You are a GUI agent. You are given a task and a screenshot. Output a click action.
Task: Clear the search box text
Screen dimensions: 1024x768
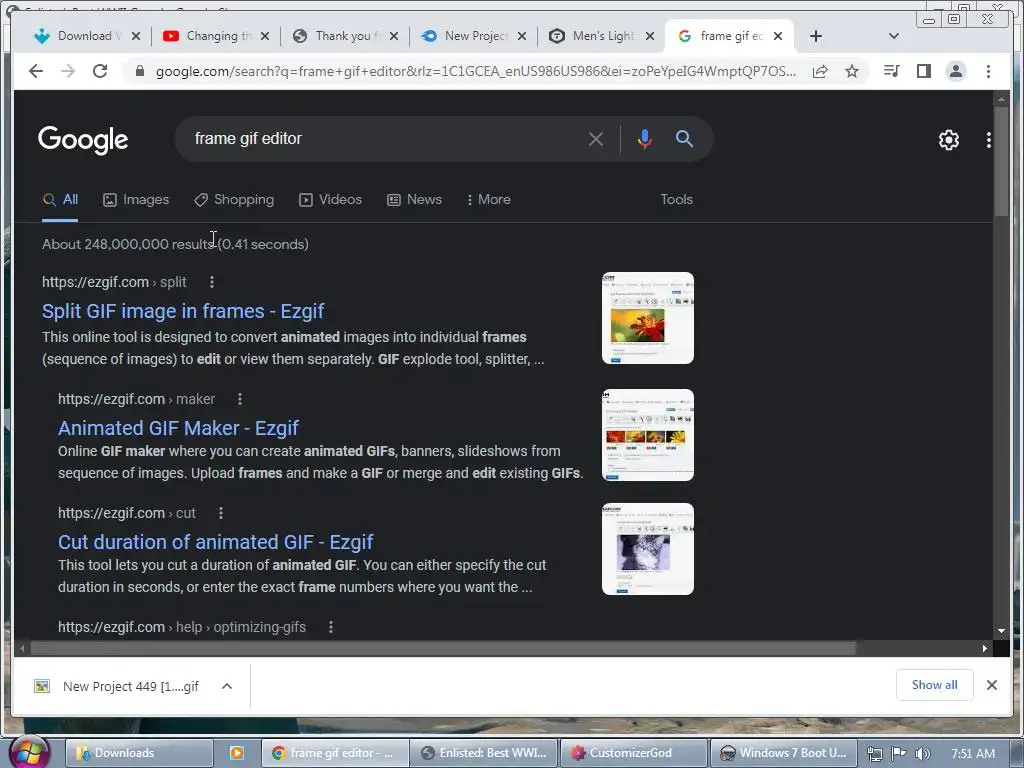click(596, 139)
